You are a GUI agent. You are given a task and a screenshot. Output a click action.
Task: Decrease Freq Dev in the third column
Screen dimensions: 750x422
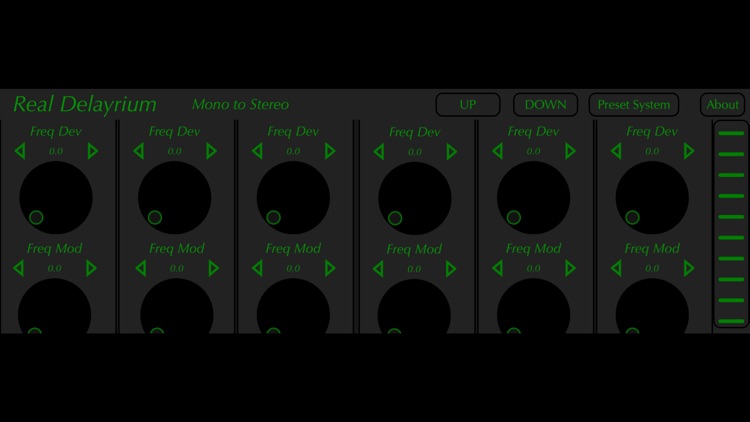[x=257, y=151]
